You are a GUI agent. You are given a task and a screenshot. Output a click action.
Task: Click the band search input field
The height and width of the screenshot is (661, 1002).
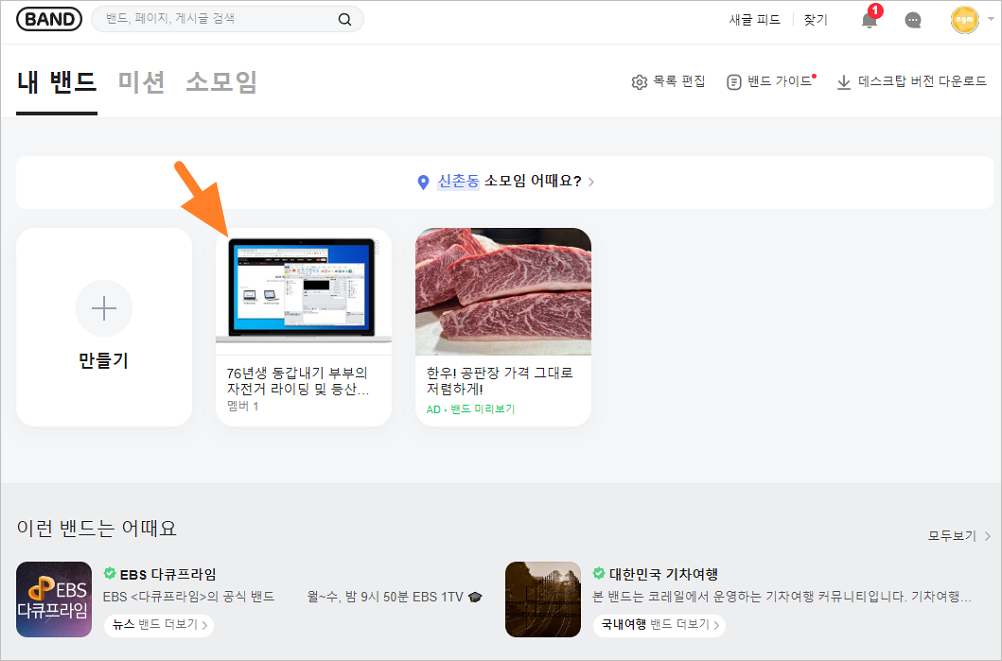pos(200,19)
